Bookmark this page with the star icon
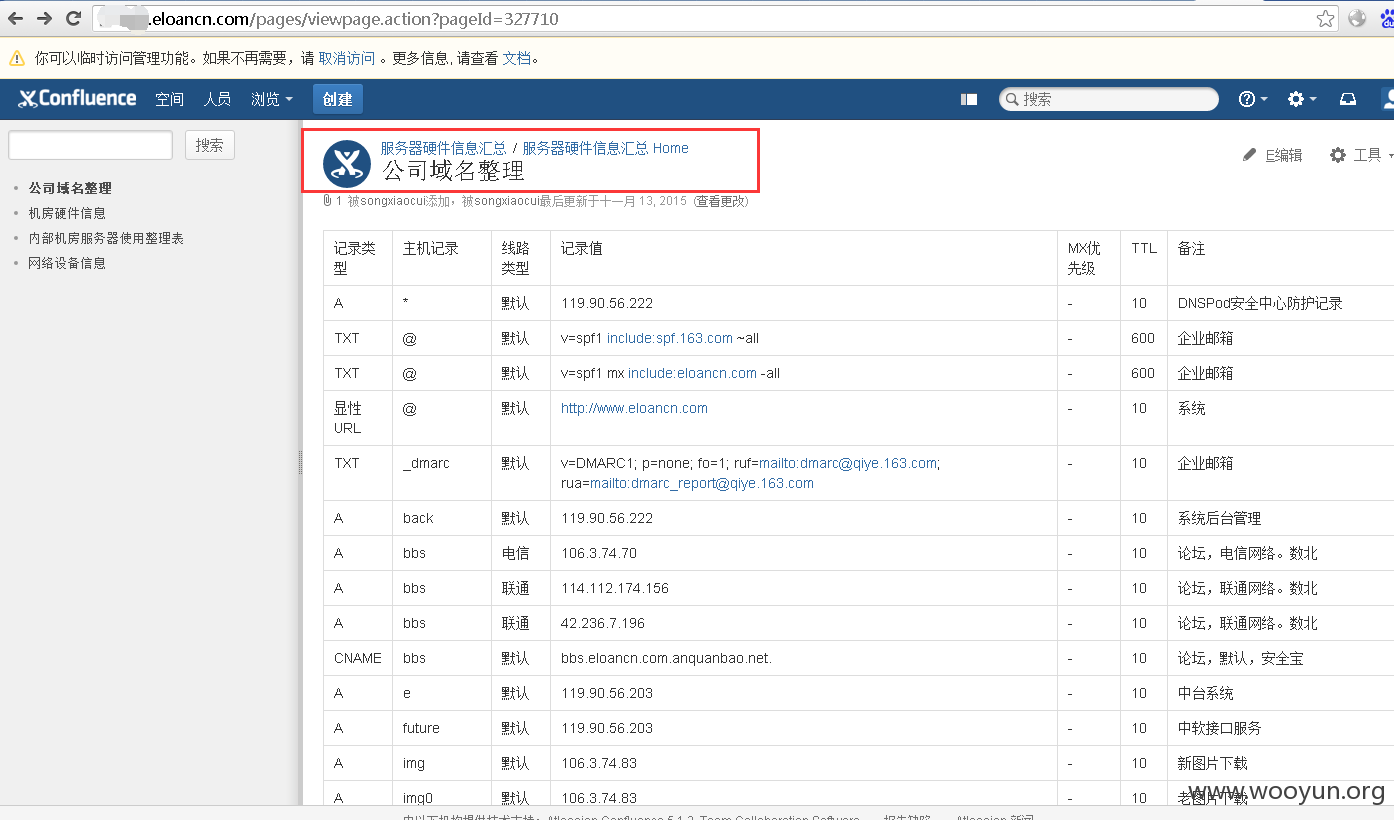Viewport: 1394px width, 820px height. point(1325,18)
